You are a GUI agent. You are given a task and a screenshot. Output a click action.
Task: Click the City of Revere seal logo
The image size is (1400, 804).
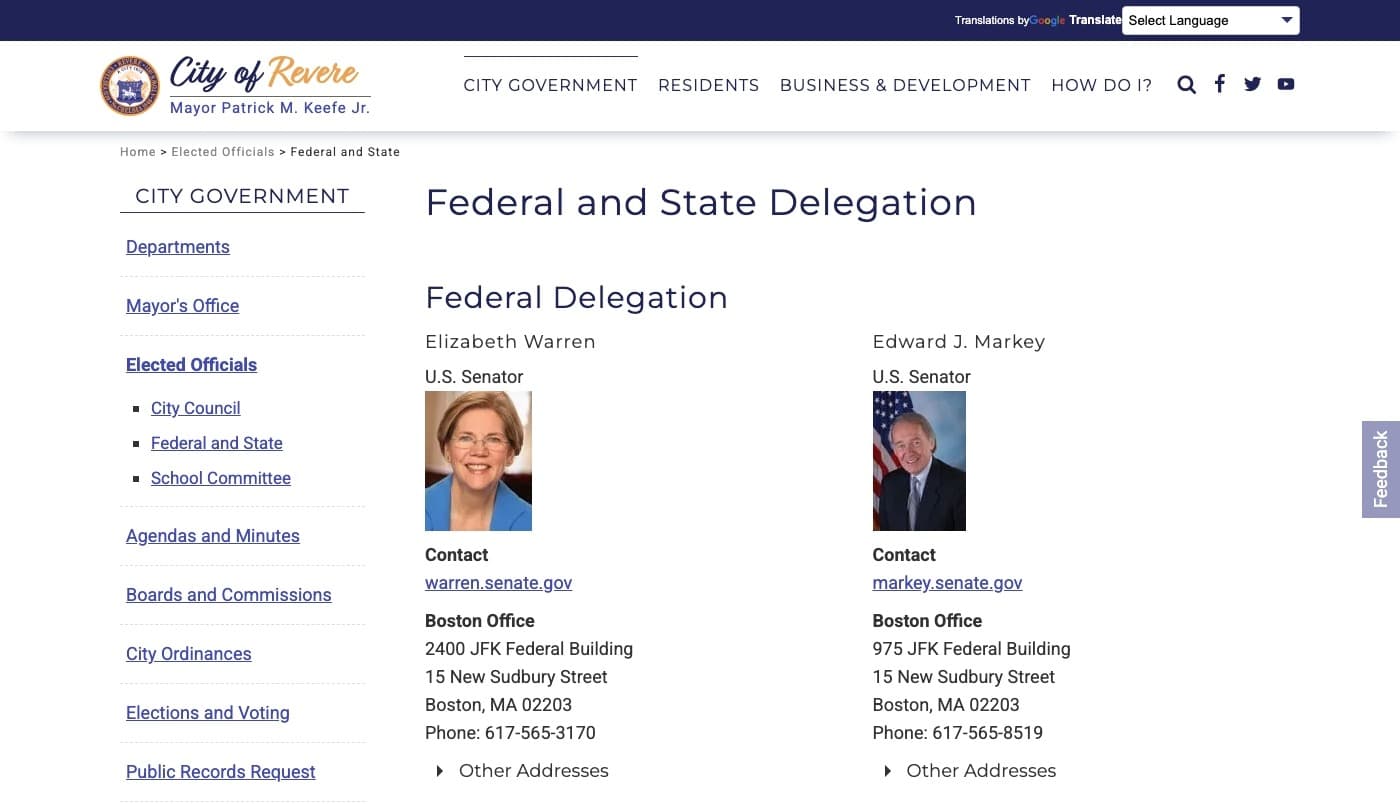tap(130, 86)
